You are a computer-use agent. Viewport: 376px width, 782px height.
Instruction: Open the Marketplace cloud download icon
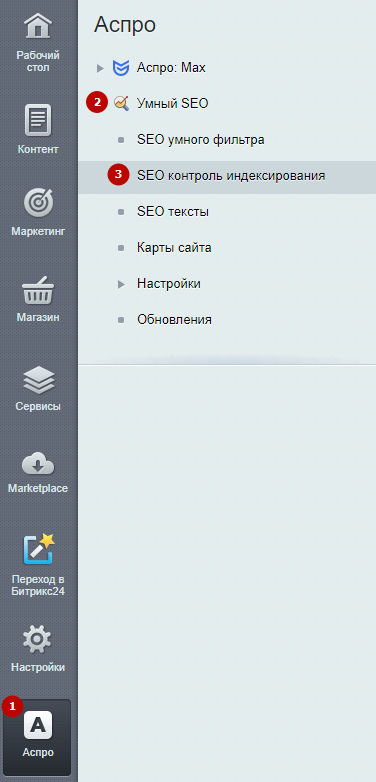[x=38, y=464]
